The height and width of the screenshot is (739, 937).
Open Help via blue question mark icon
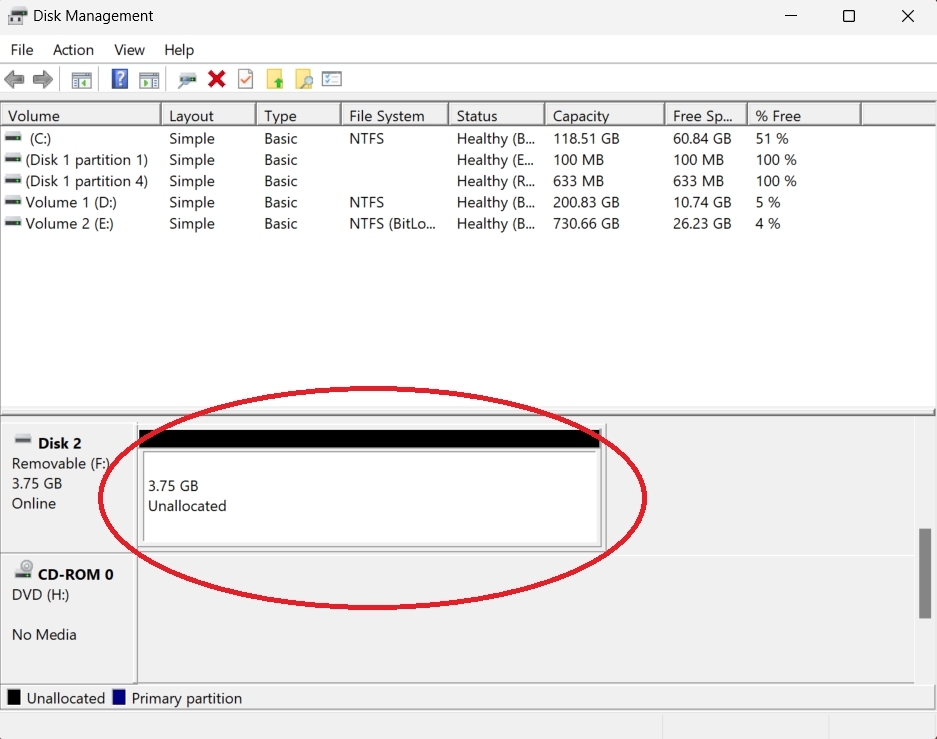click(119, 80)
